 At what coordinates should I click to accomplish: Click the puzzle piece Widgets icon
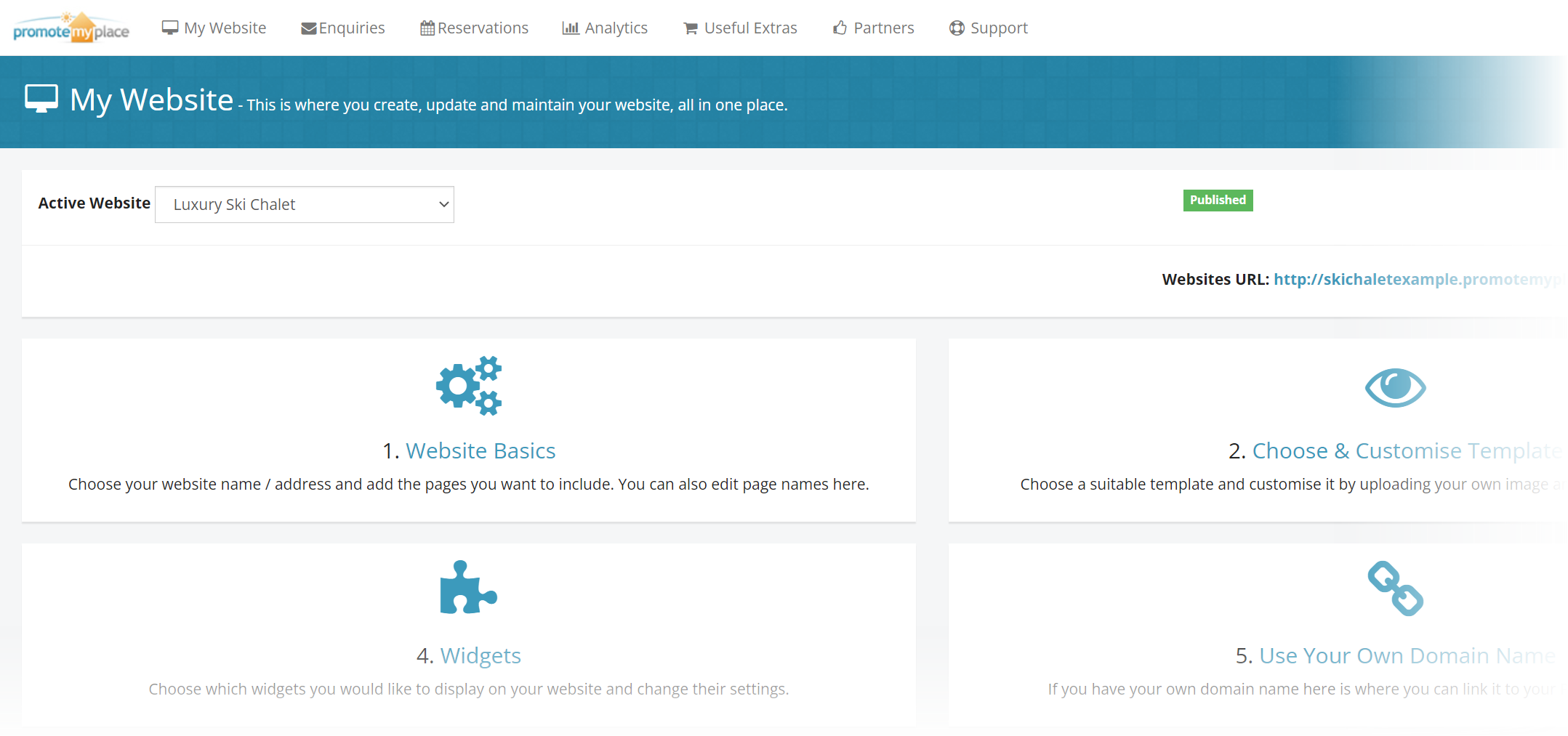point(468,588)
